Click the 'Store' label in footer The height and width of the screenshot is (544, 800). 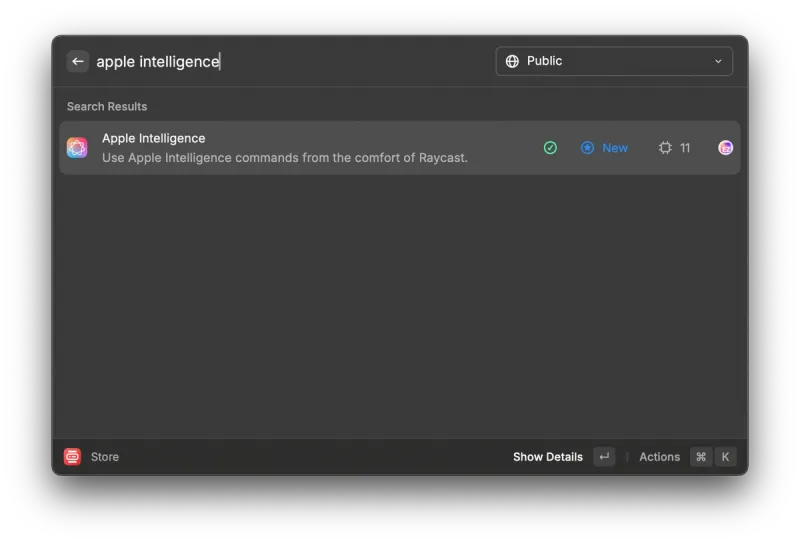[105, 457]
